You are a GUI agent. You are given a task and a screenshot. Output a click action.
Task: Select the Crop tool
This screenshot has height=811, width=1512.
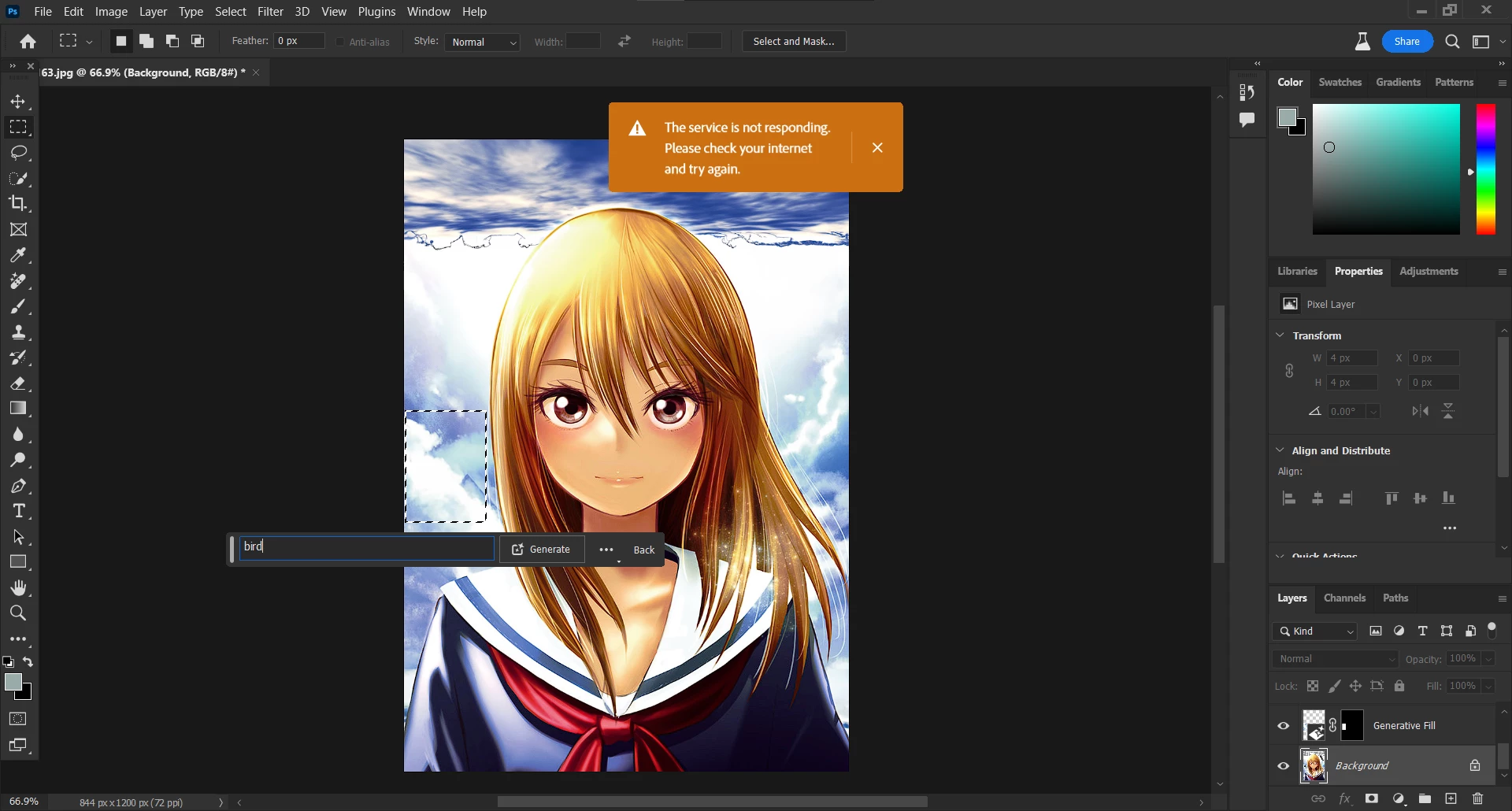18,204
